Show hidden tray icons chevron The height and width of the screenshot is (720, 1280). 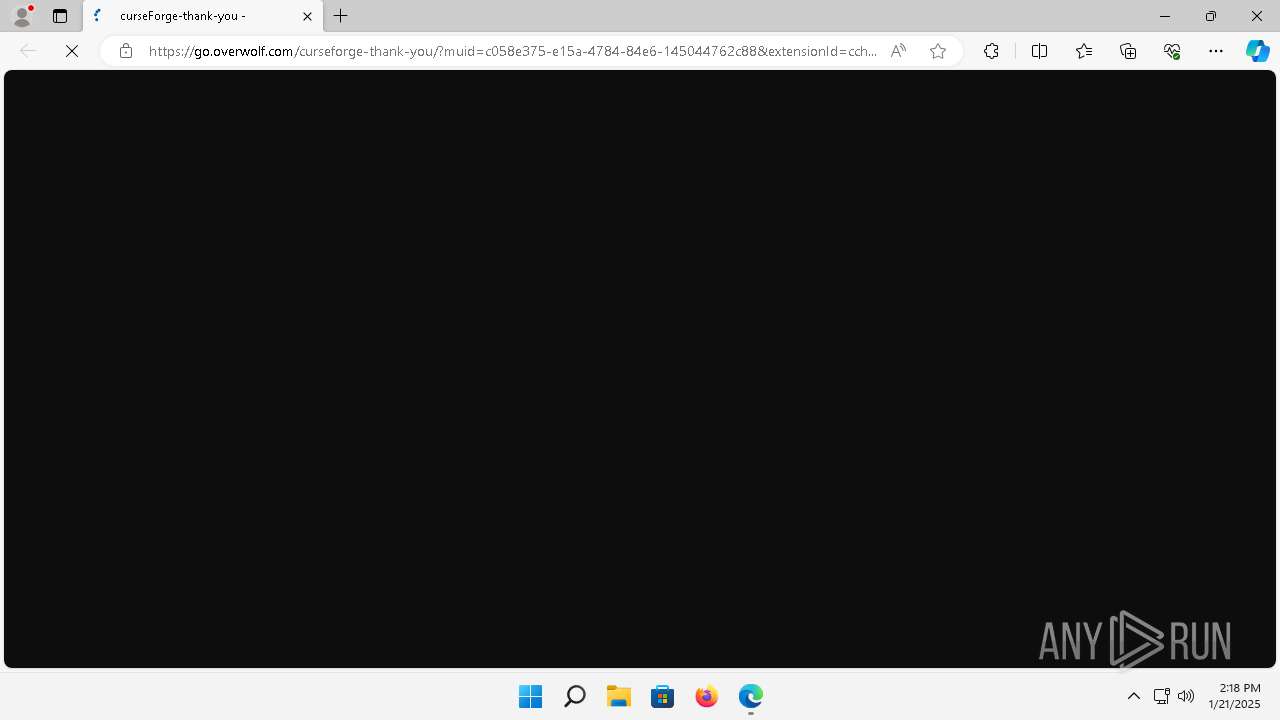(x=1133, y=696)
